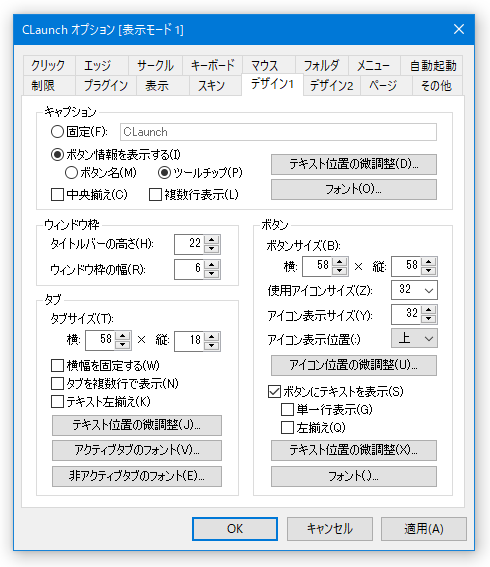Click the キャンセル button
The width and height of the screenshot is (490, 567).
330,529
